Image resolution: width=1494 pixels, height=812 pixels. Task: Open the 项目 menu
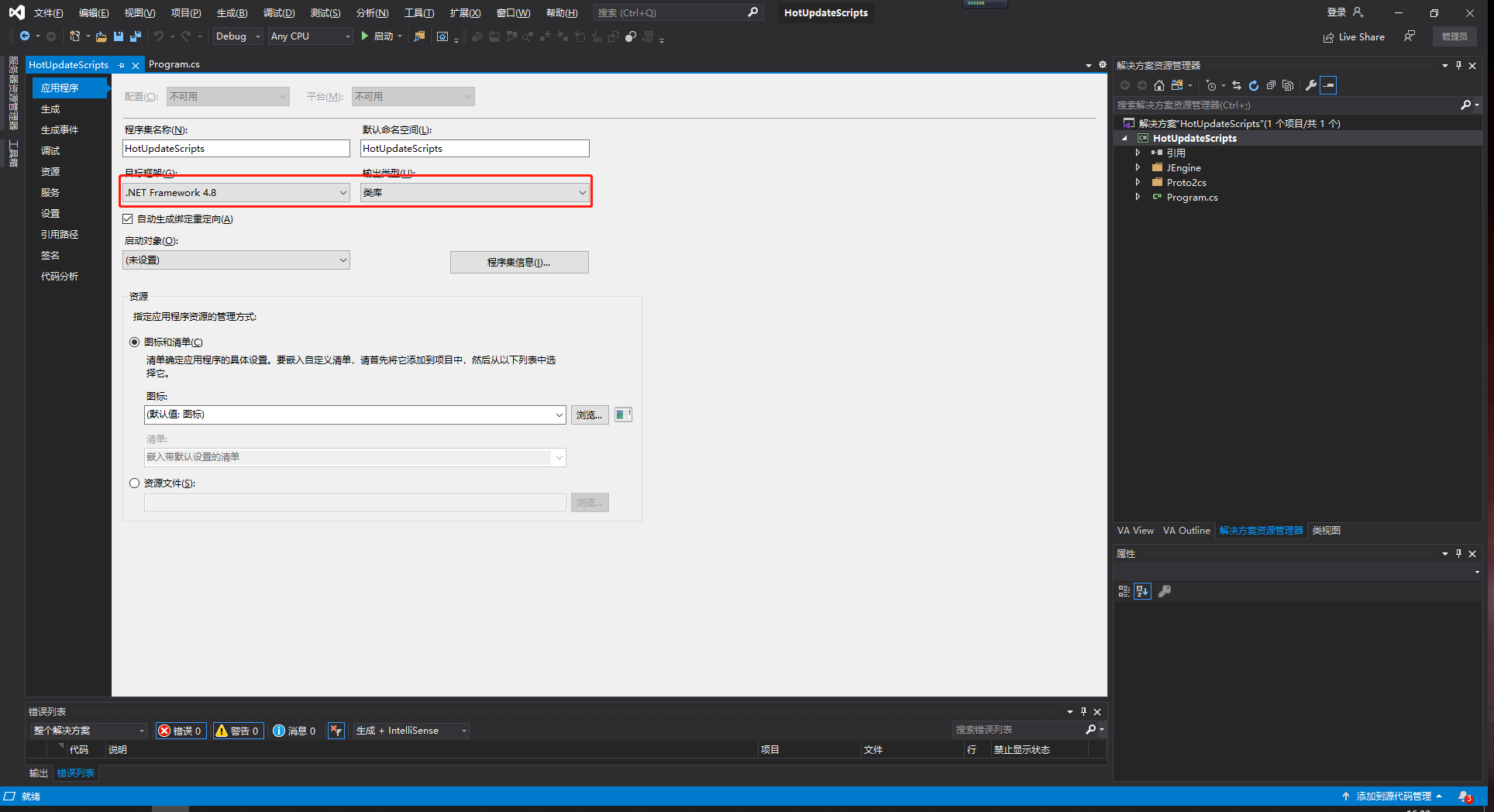(184, 12)
